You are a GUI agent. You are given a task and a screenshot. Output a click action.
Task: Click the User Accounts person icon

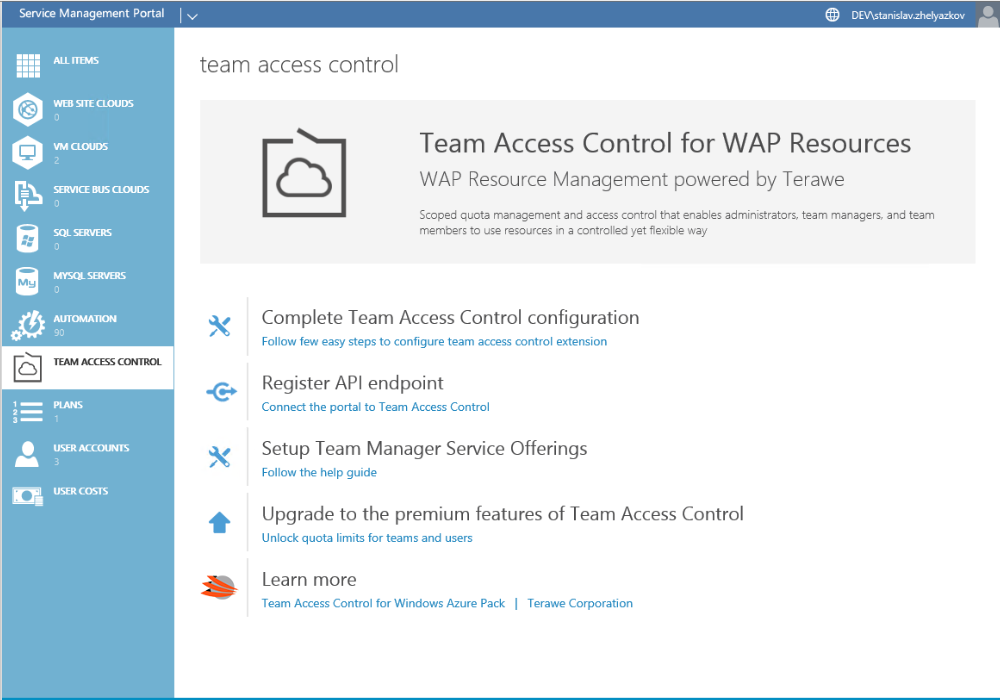pos(28,454)
